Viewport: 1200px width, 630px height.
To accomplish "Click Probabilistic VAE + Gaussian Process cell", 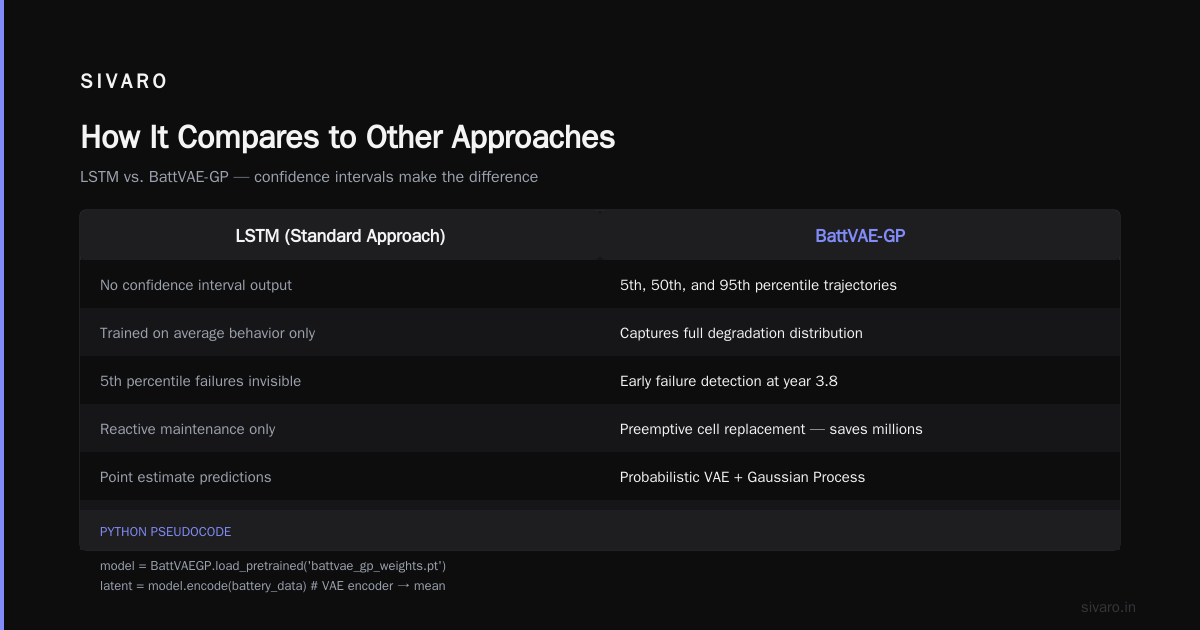I will tap(860, 477).
